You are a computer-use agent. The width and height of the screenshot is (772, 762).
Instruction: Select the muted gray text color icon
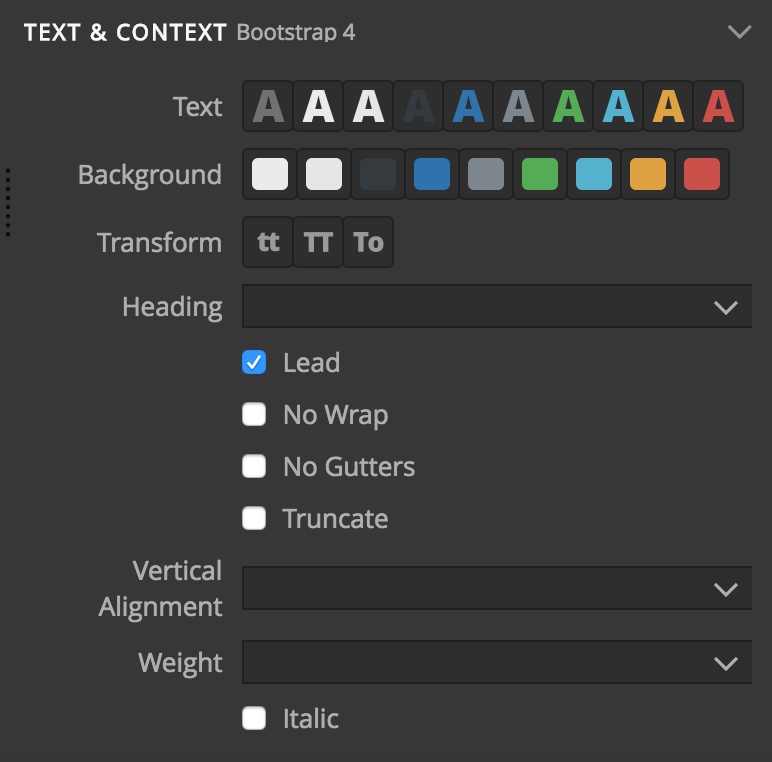[x=268, y=106]
